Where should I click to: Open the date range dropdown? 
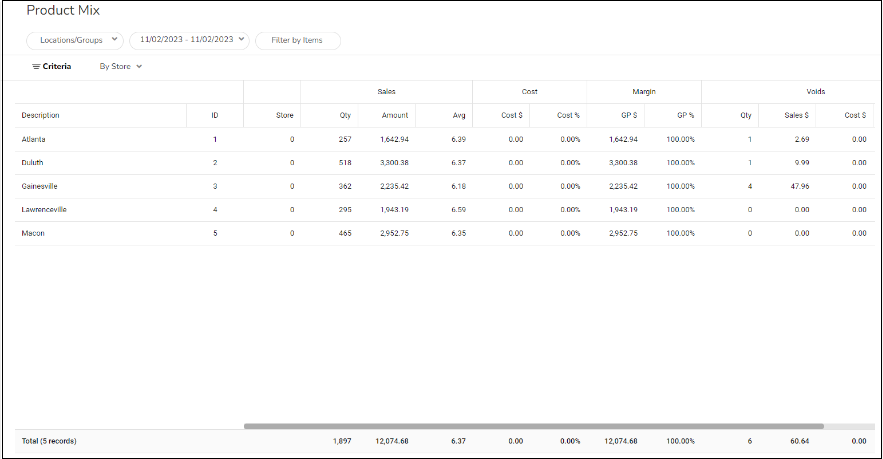(x=188, y=40)
